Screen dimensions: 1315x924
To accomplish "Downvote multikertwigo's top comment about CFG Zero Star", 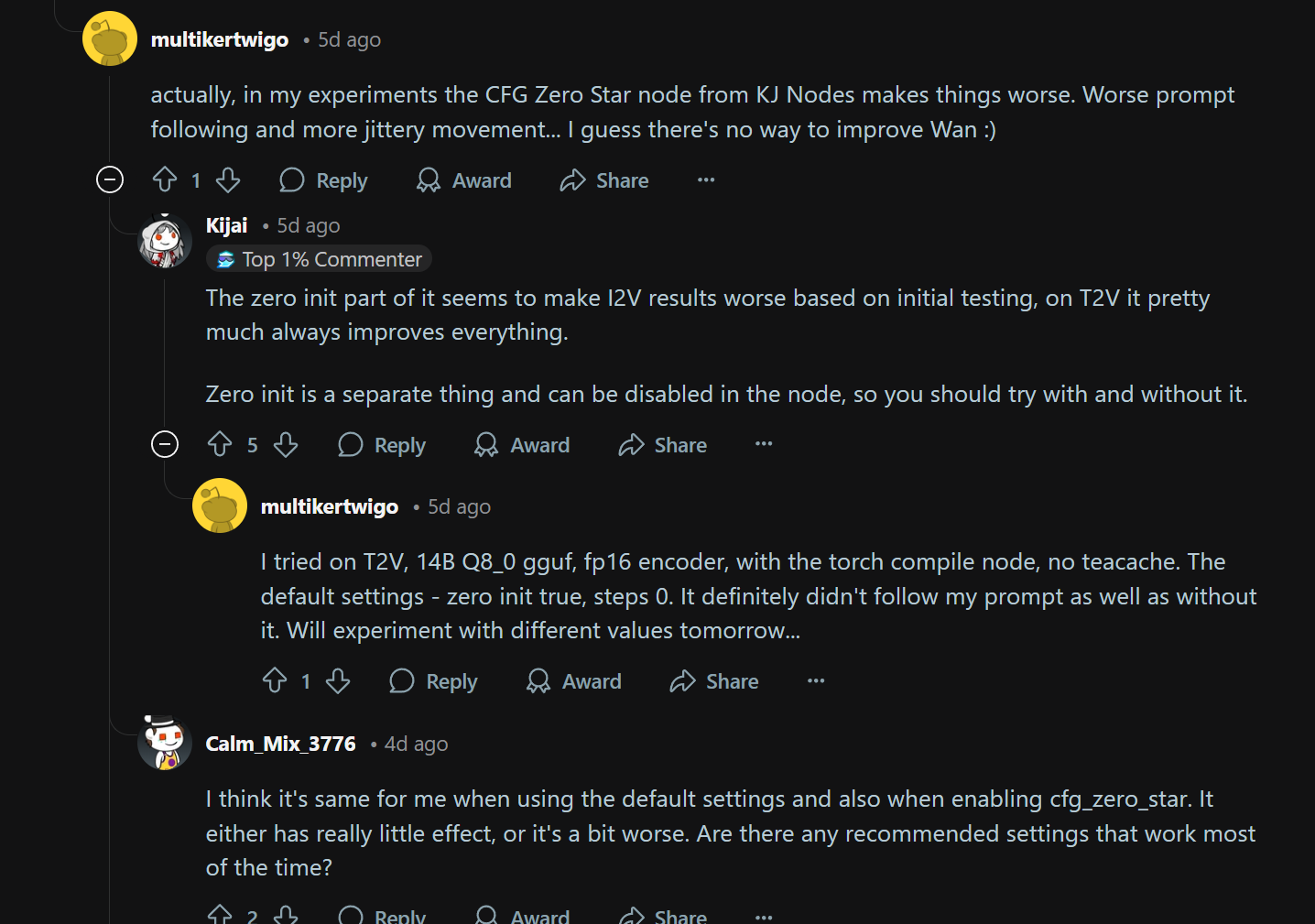I will click(x=228, y=179).
